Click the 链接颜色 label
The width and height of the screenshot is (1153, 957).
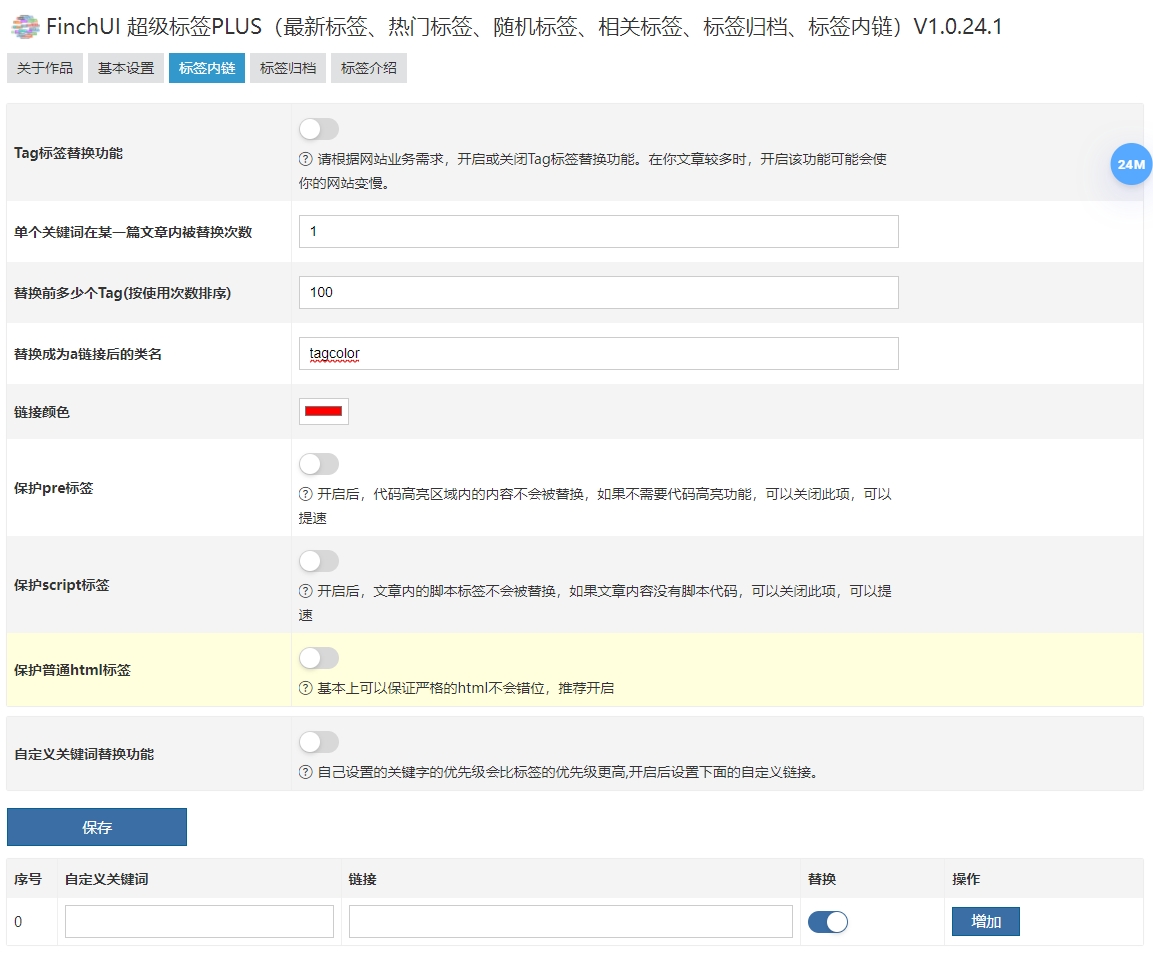coord(42,412)
